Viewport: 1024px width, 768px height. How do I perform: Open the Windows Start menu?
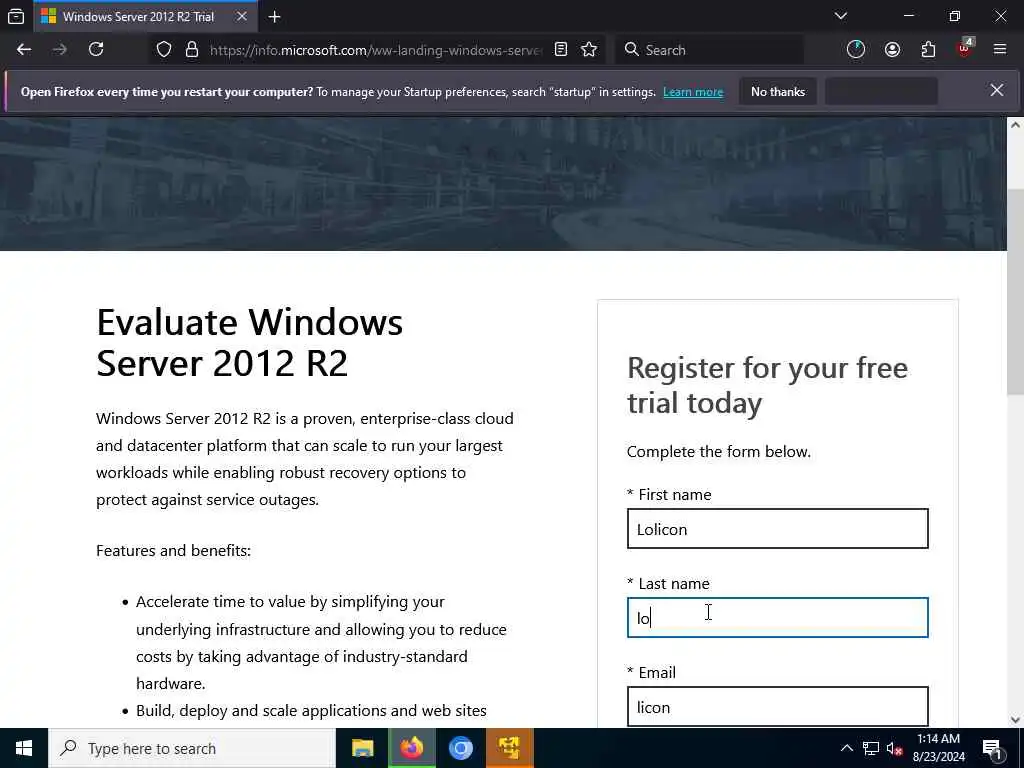pyautogui.click(x=24, y=748)
